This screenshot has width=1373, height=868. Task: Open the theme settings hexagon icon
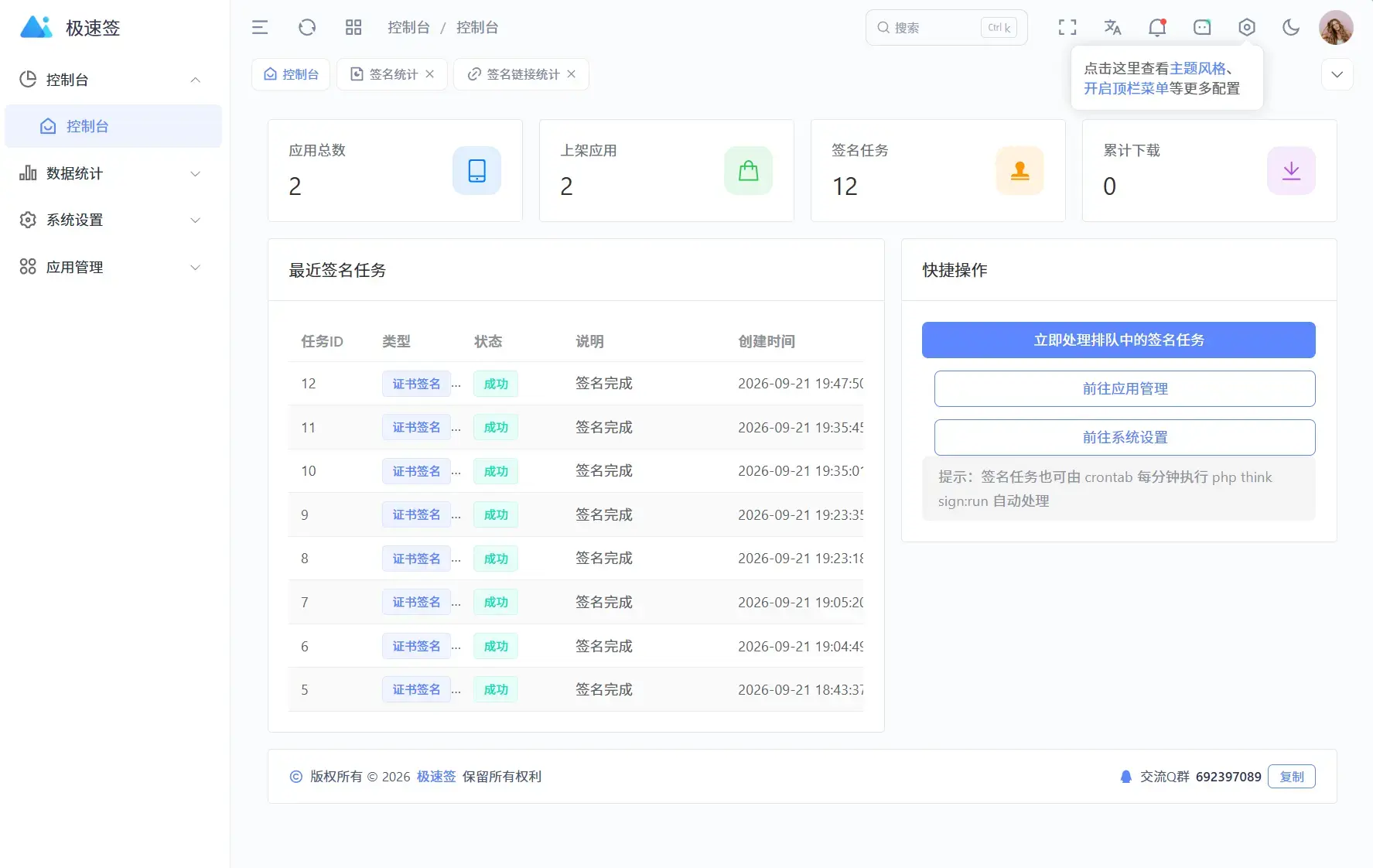click(x=1247, y=28)
